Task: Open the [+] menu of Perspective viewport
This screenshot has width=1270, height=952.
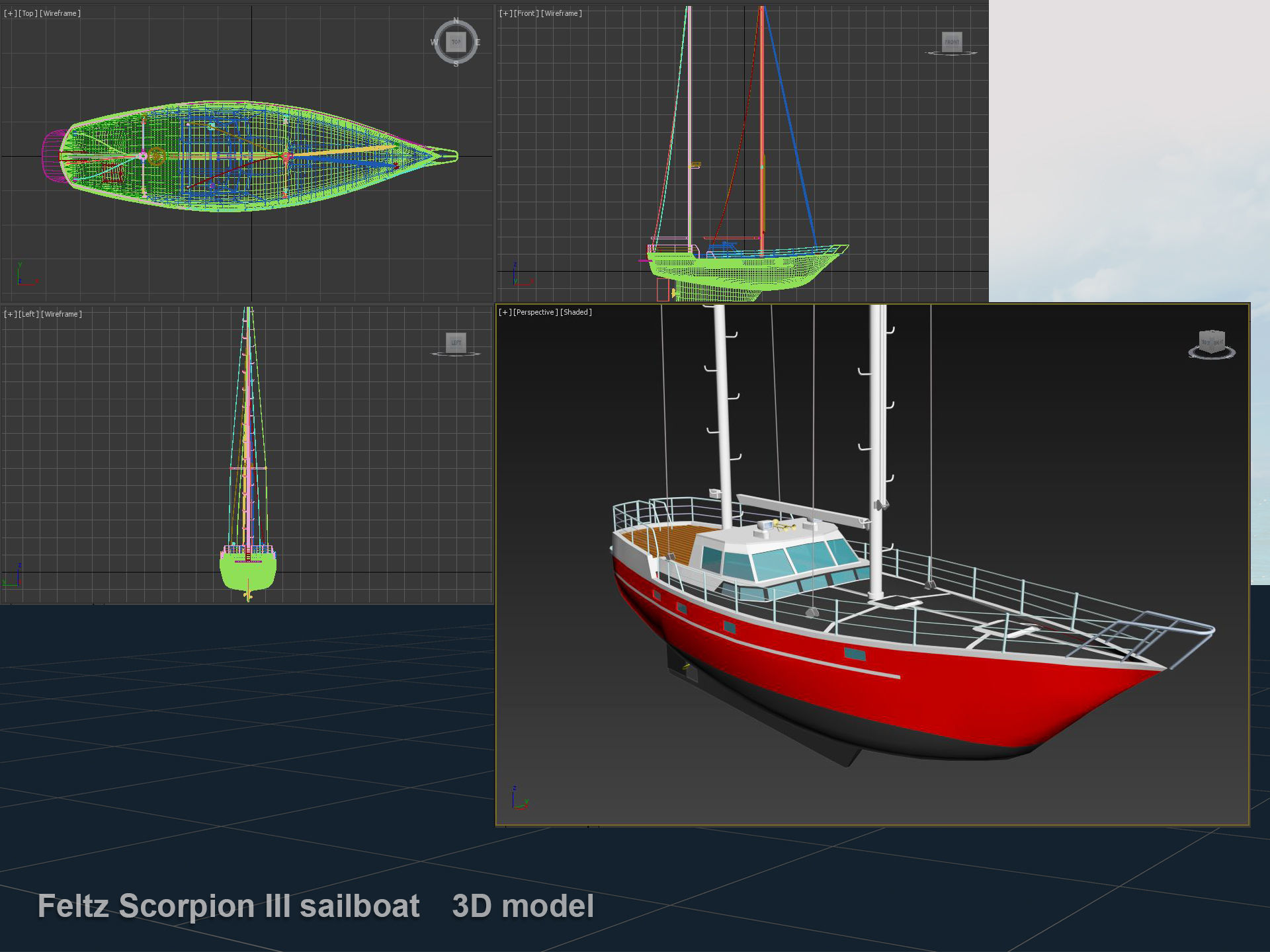Action: (x=505, y=312)
